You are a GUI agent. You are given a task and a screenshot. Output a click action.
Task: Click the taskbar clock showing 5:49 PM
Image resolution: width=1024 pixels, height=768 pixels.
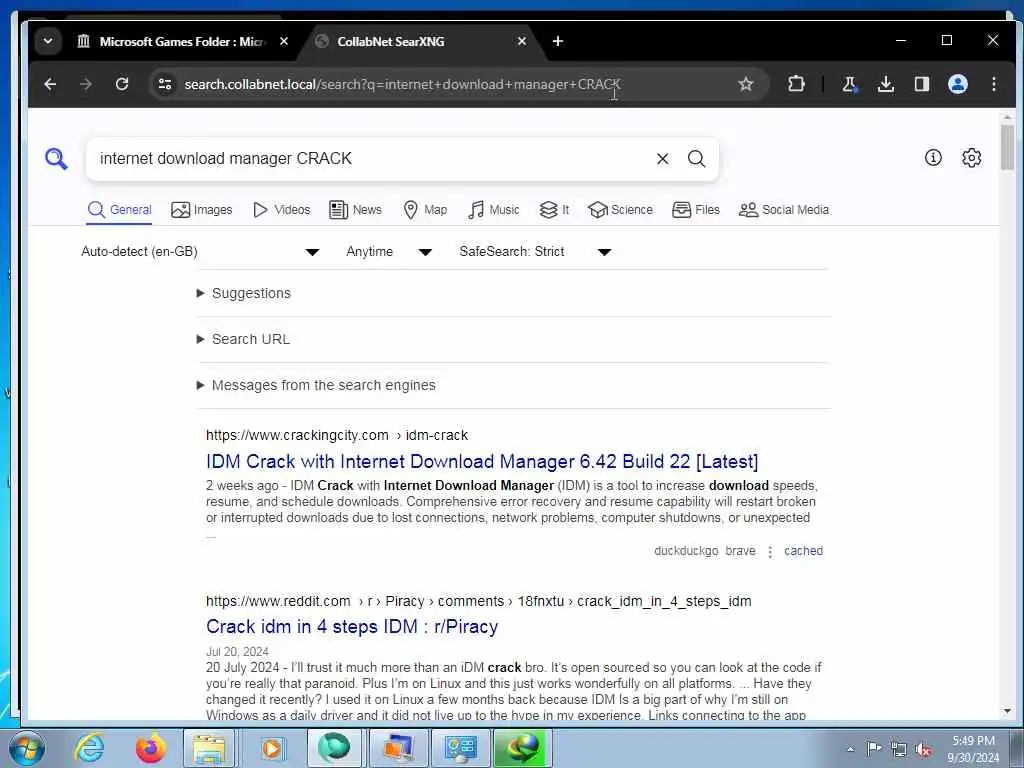point(973,749)
